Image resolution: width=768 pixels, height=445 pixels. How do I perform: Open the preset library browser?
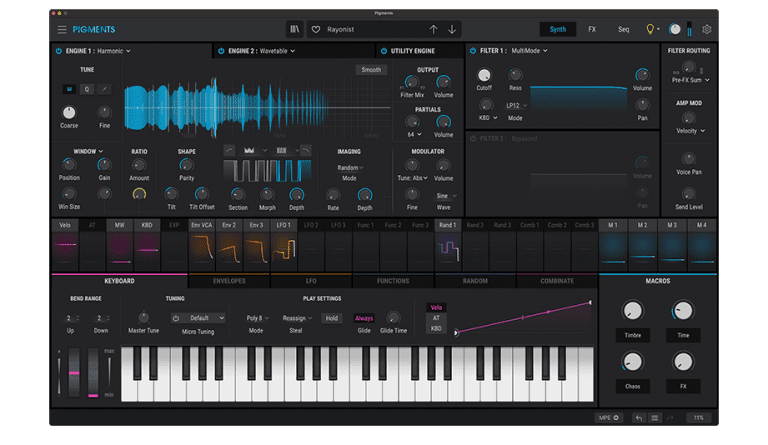tap(294, 30)
